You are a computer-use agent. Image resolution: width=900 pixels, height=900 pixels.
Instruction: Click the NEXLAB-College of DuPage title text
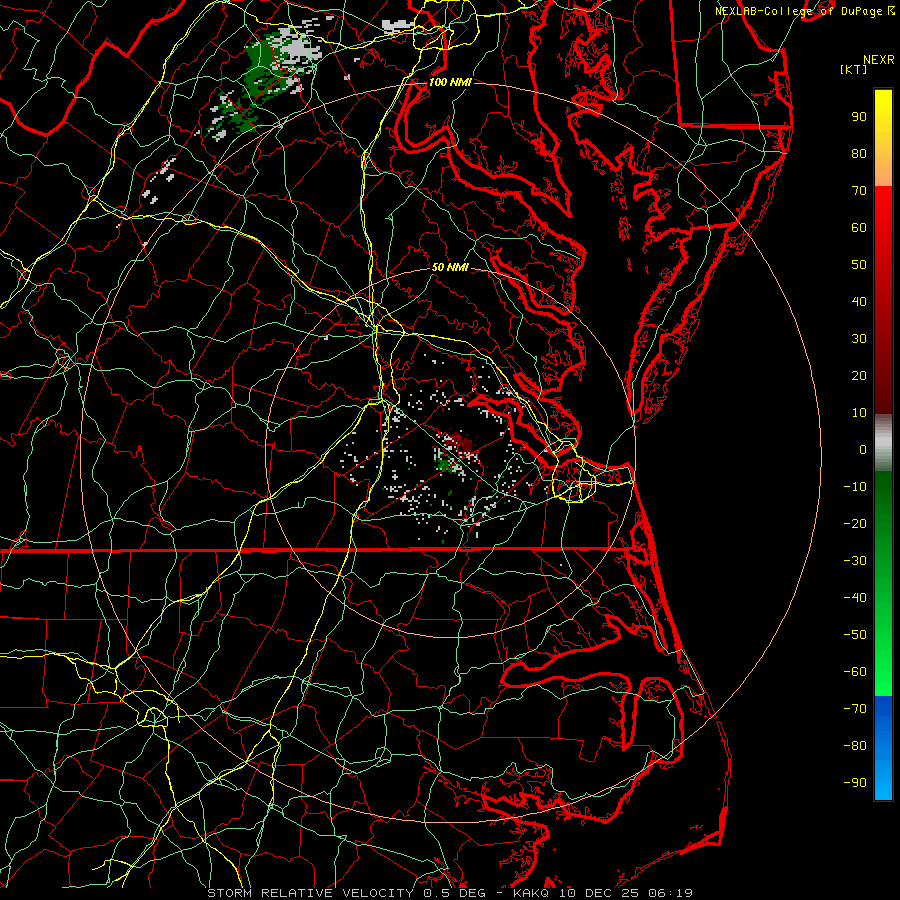798,11
